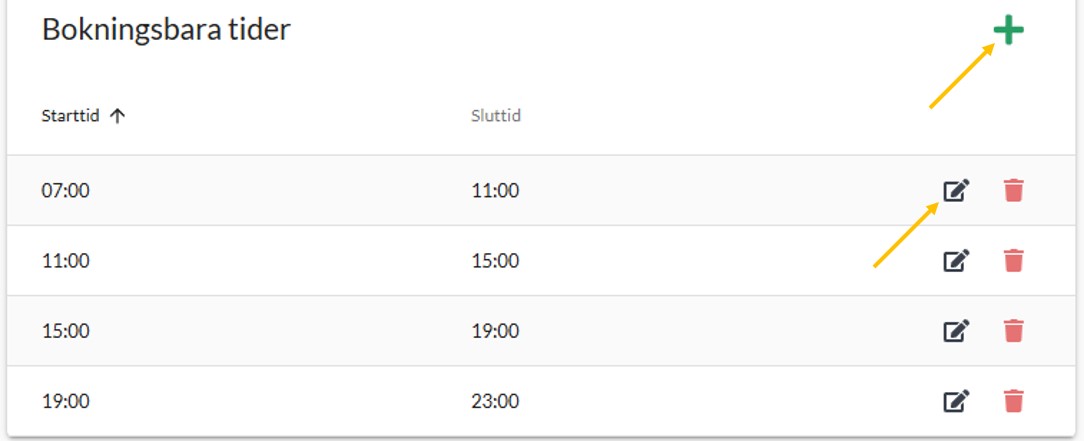Toggle the sort arrow next to Starttid

pos(117,116)
